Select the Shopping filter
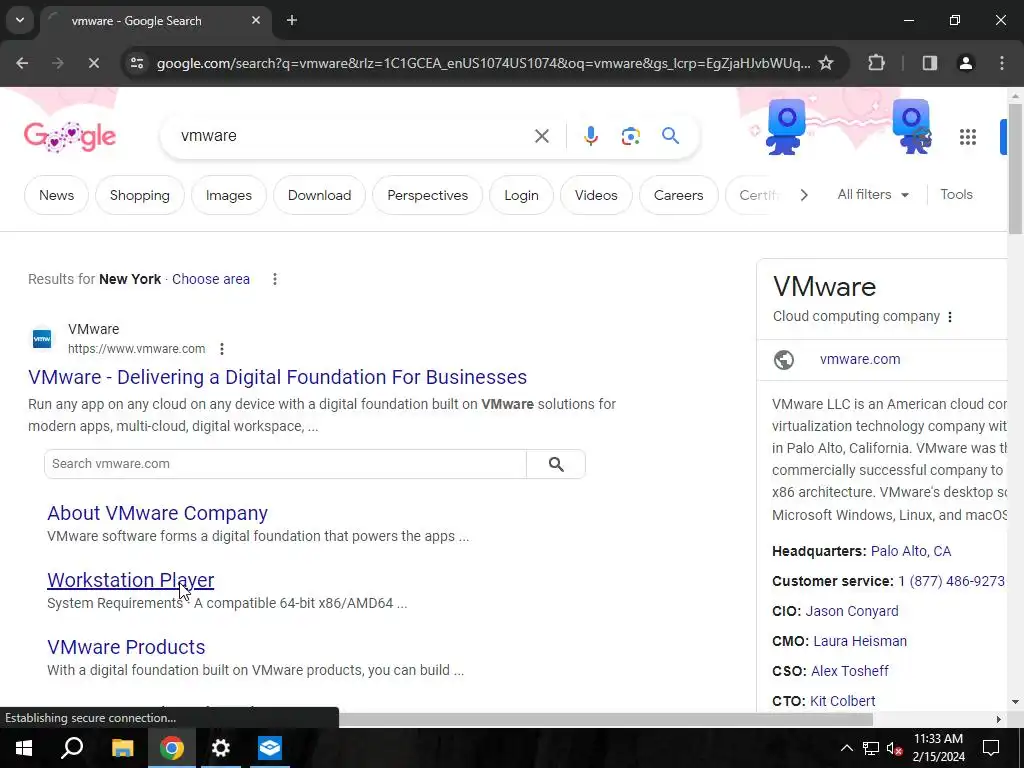Image resolution: width=1024 pixels, height=768 pixels. point(140,195)
